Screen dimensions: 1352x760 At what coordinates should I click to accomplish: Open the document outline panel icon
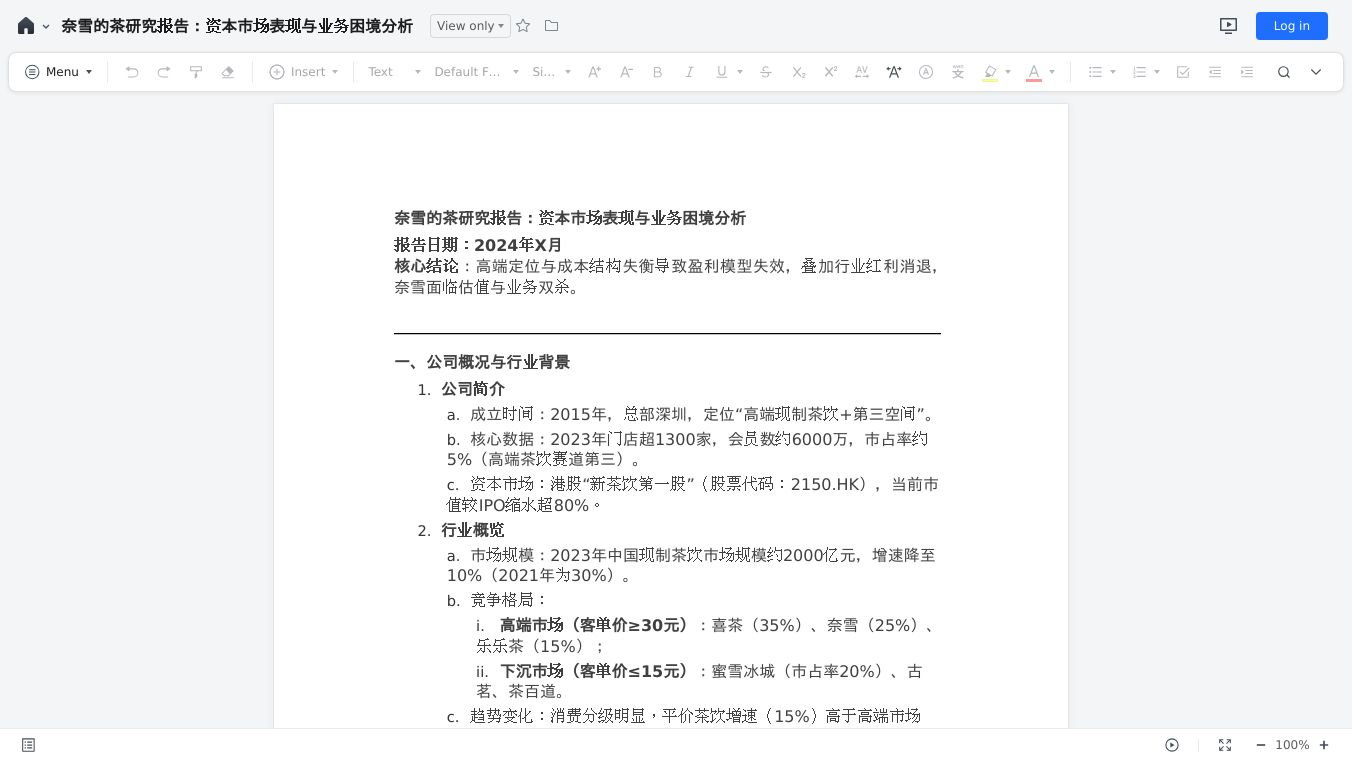coord(29,745)
